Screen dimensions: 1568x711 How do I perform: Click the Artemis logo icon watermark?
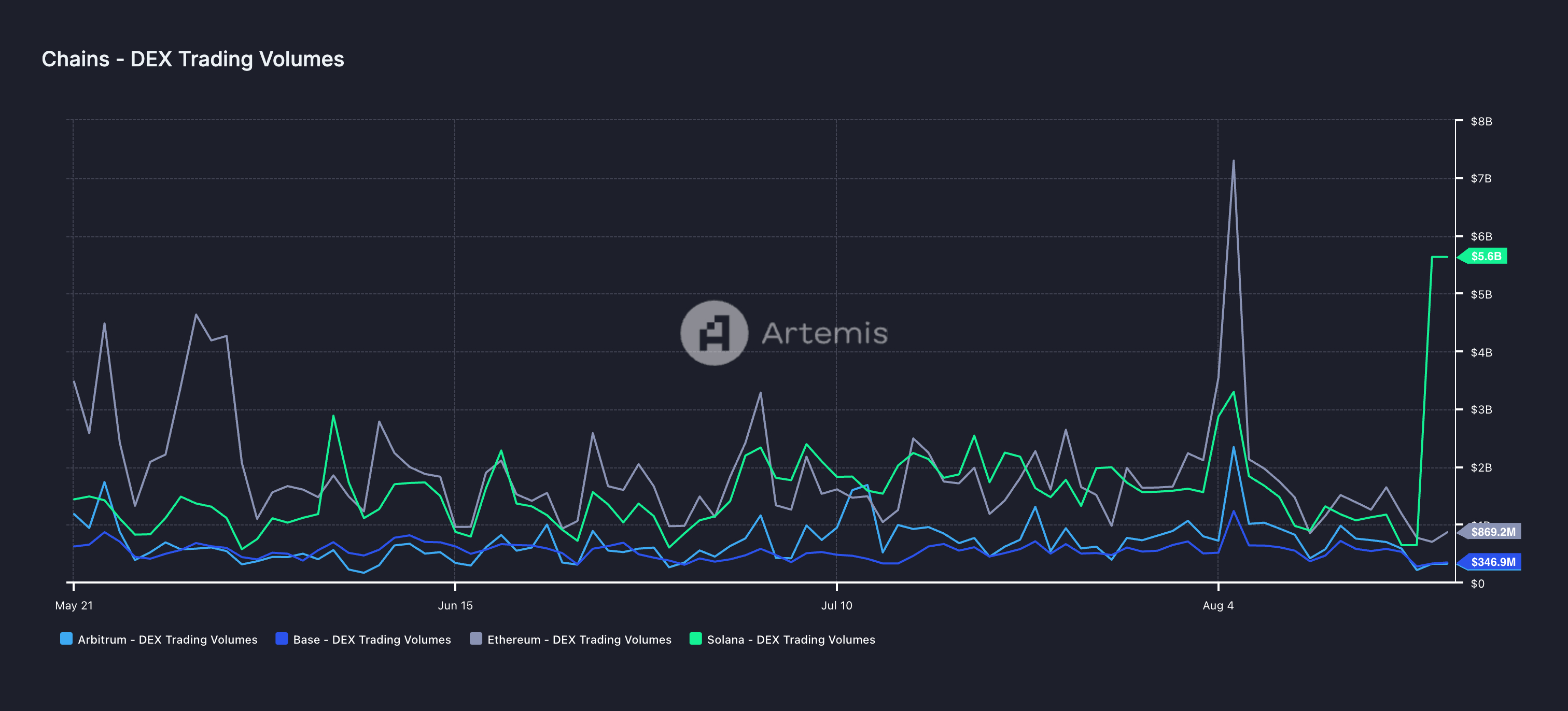pos(713,333)
